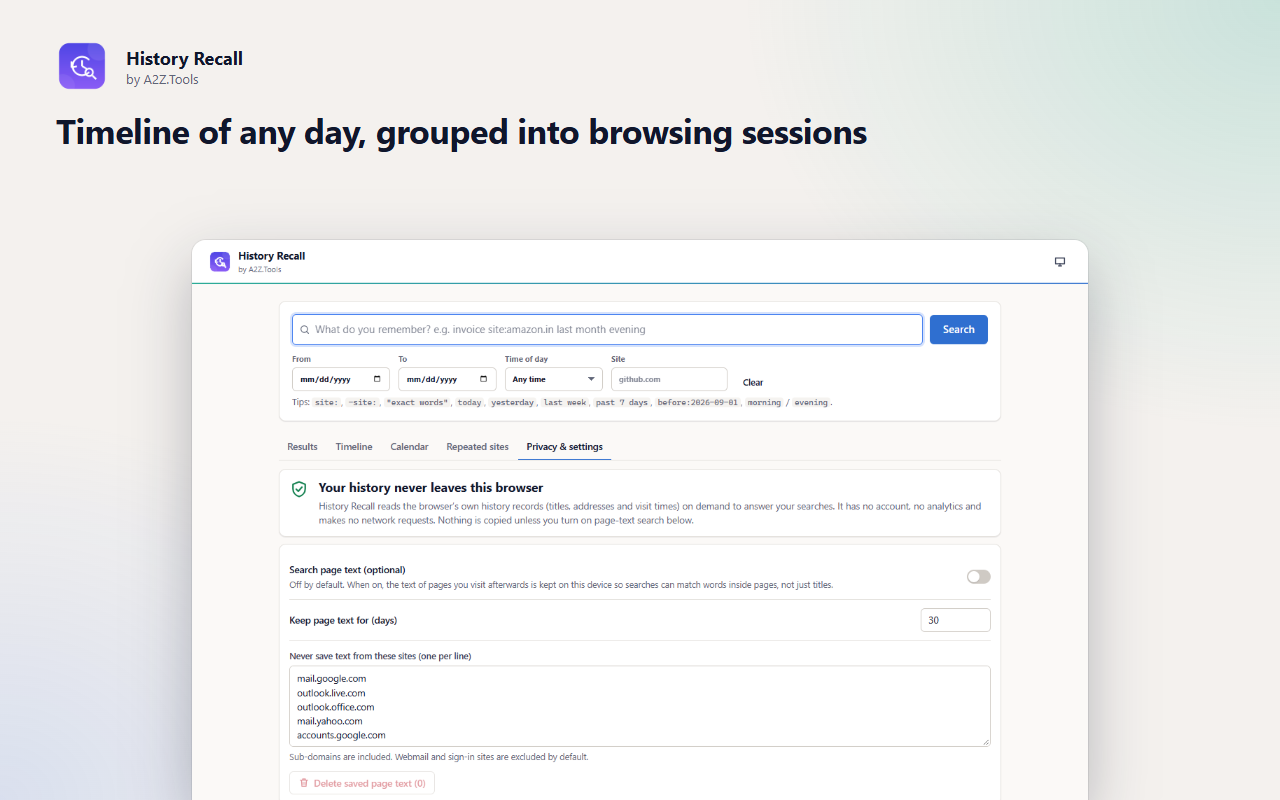
Task: Click the large History Recall logo icon
Action: pos(82,66)
